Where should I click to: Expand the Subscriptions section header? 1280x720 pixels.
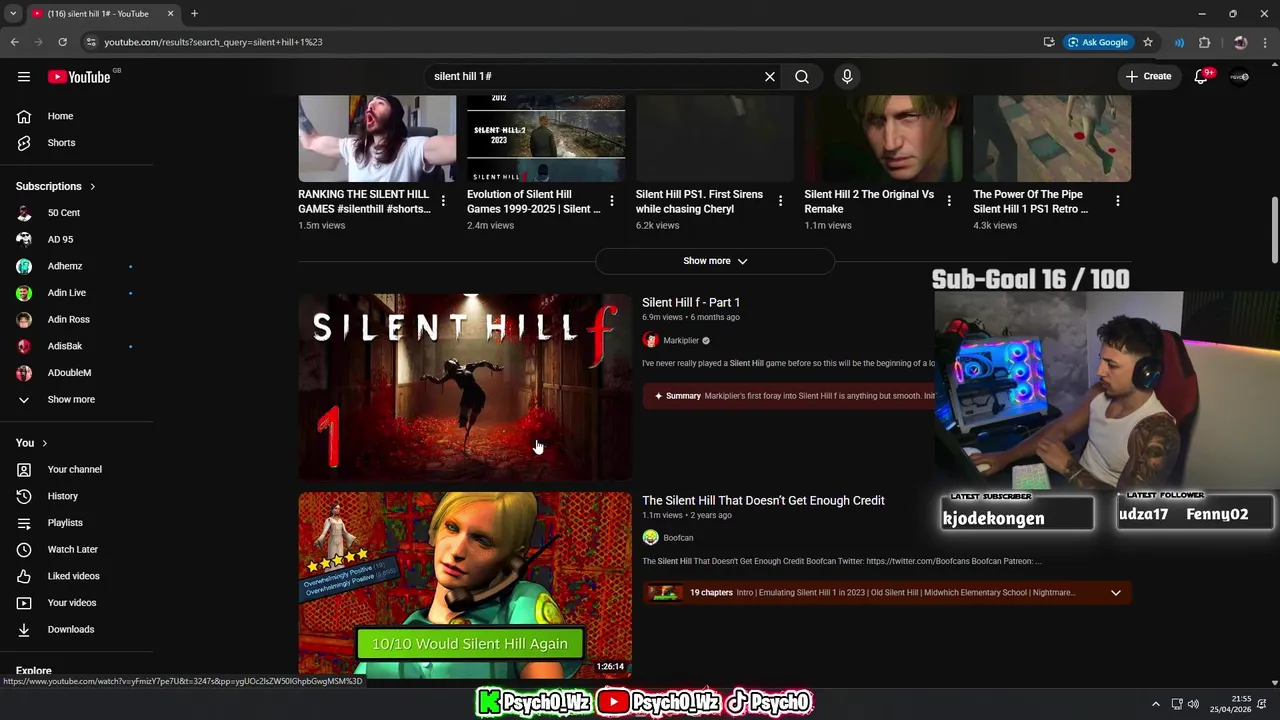(55, 186)
